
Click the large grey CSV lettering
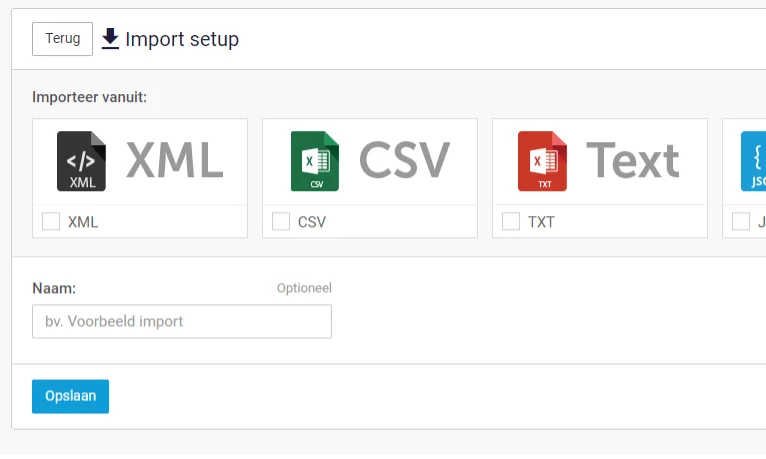(x=404, y=160)
